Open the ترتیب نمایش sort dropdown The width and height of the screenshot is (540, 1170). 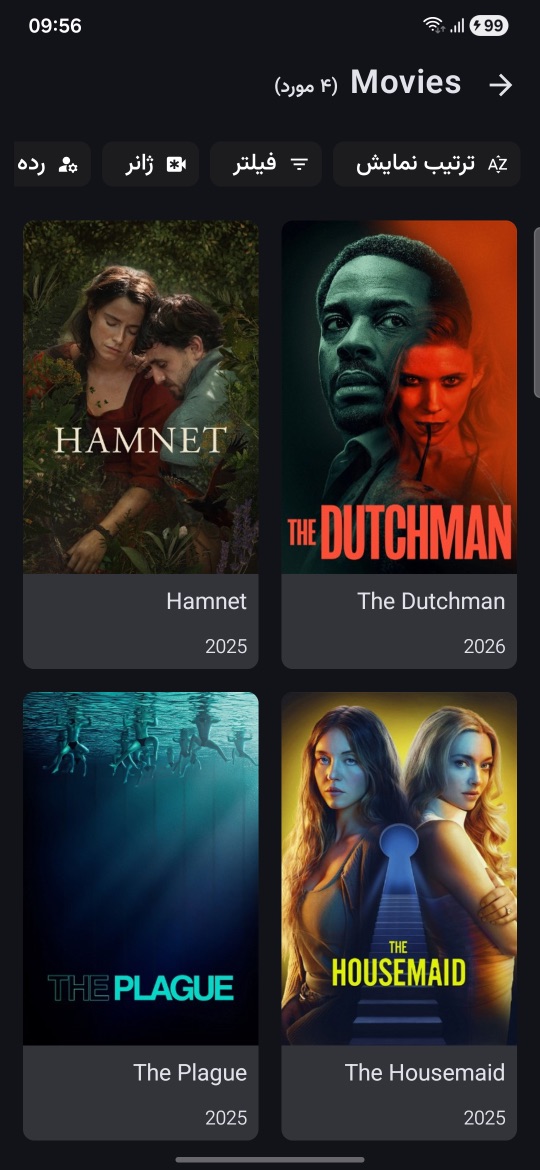(427, 163)
